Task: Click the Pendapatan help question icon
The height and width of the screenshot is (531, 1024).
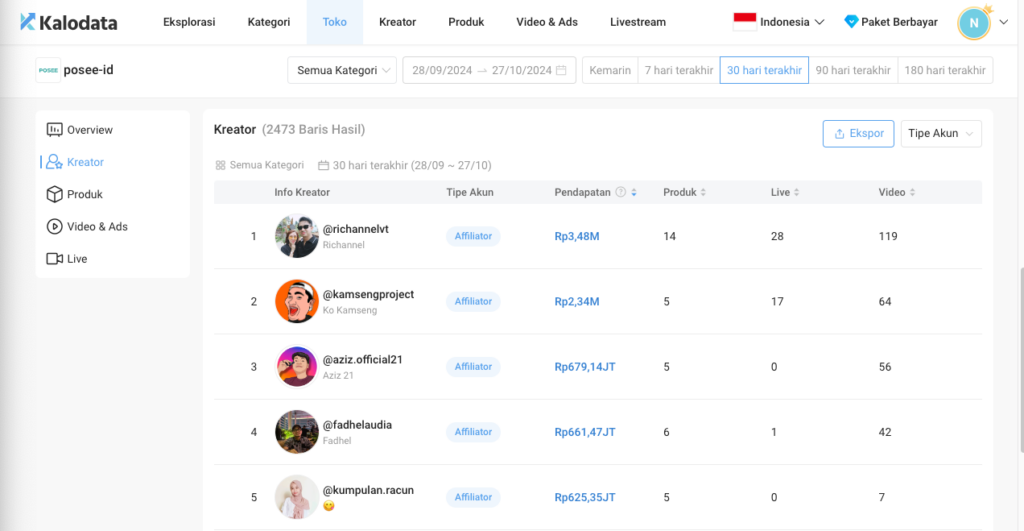Action: click(x=620, y=192)
